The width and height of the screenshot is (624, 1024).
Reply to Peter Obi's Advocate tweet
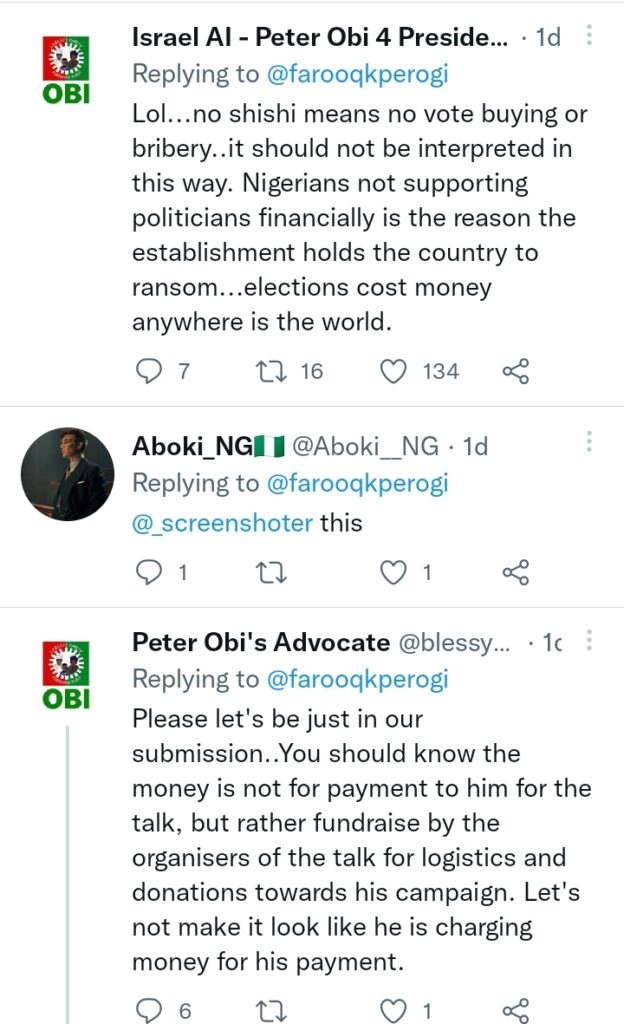(x=148, y=1011)
